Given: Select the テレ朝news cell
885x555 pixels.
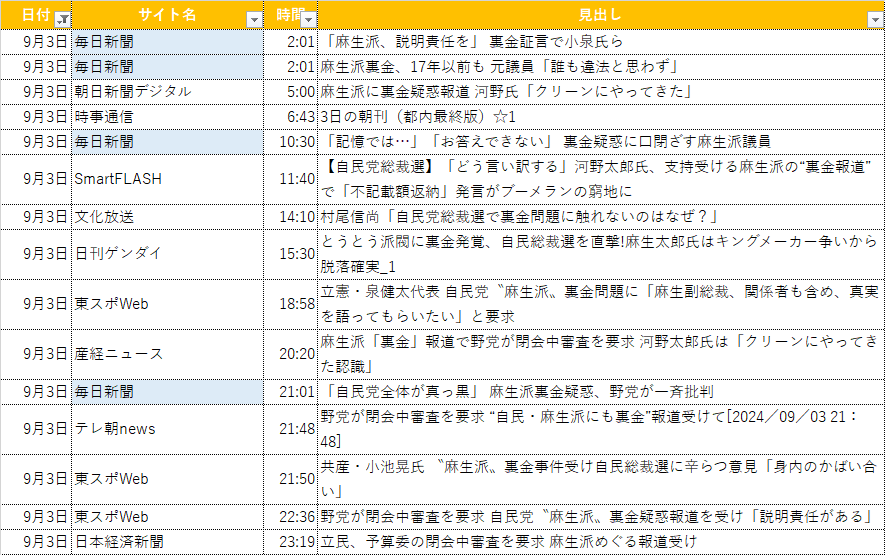Looking at the screenshot, I should click(x=168, y=429).
